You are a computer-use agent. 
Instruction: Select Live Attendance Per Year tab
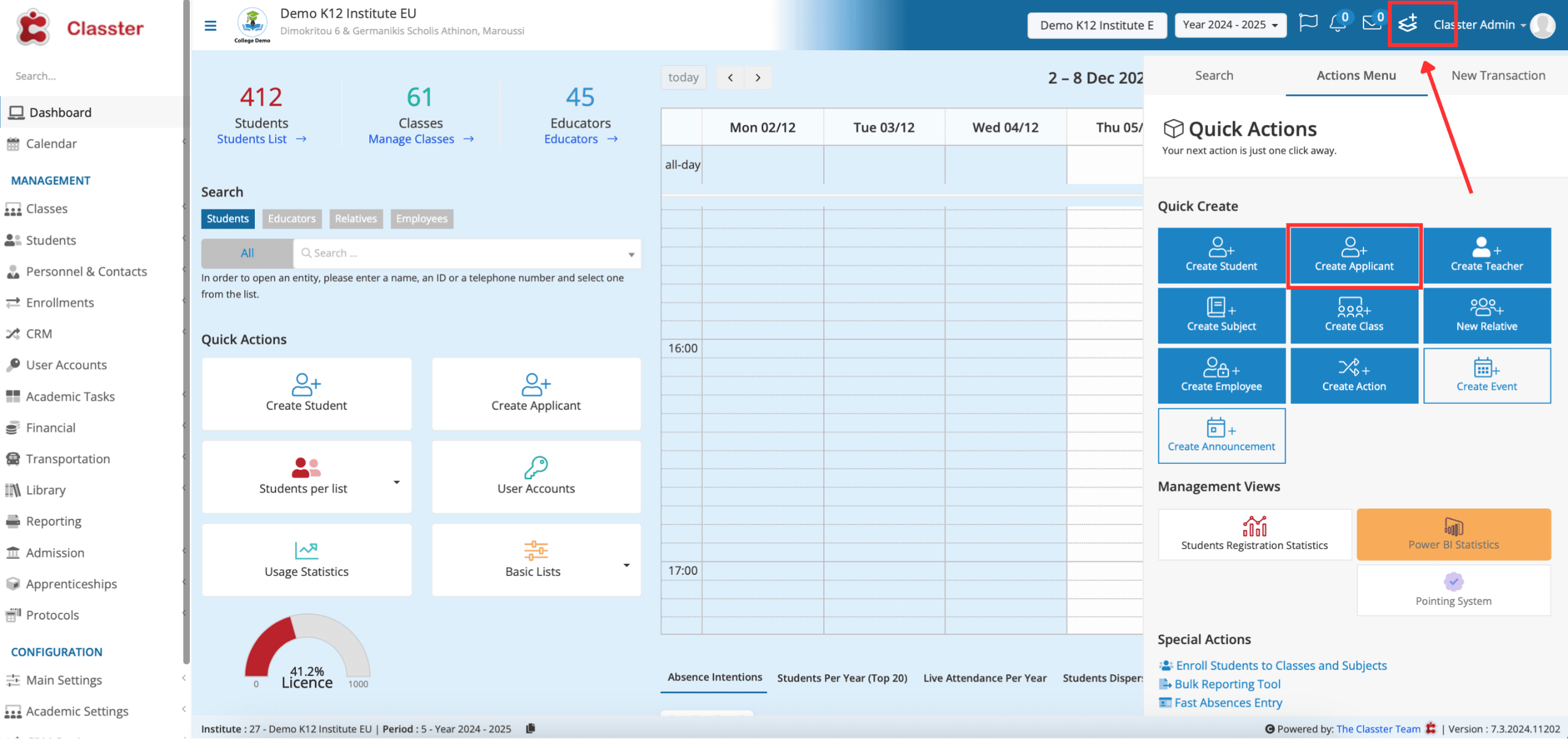coord(985,678)
